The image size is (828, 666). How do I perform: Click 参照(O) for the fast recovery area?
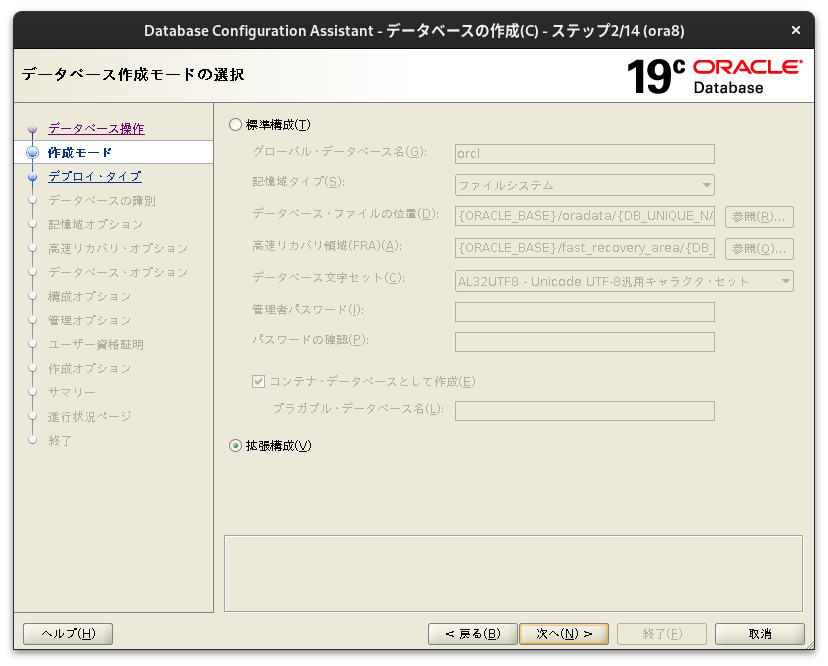(761, 248)
